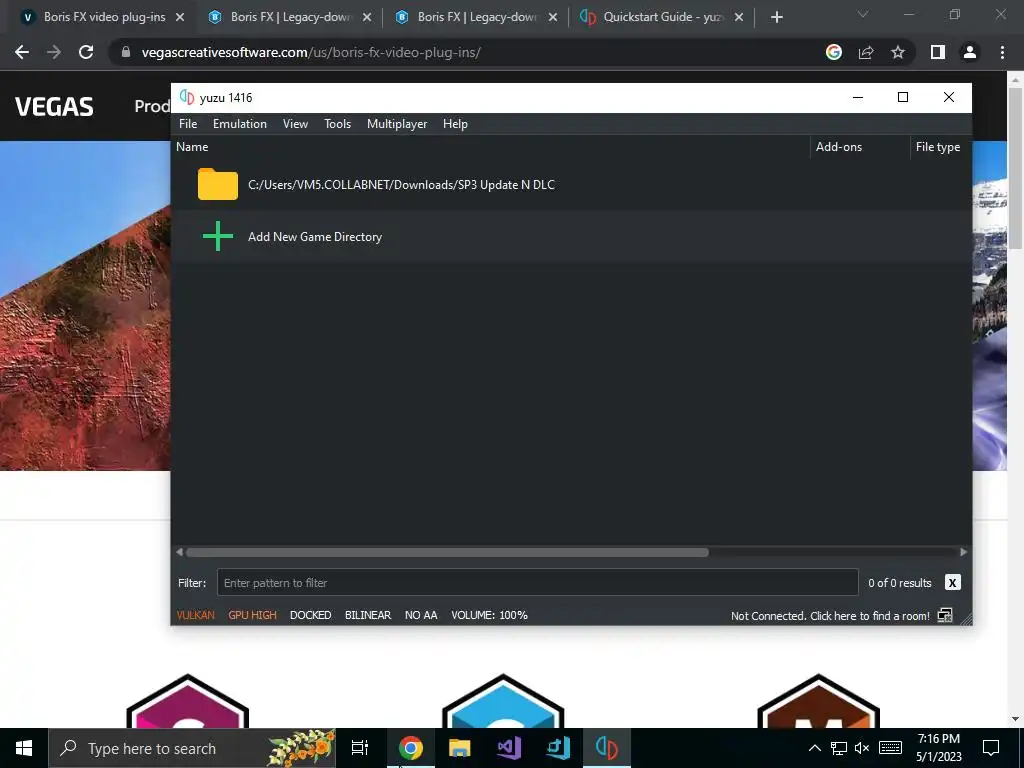Open Chrome profile avatar
This screenshot has height=768, width=1024.
click(970, 52)
